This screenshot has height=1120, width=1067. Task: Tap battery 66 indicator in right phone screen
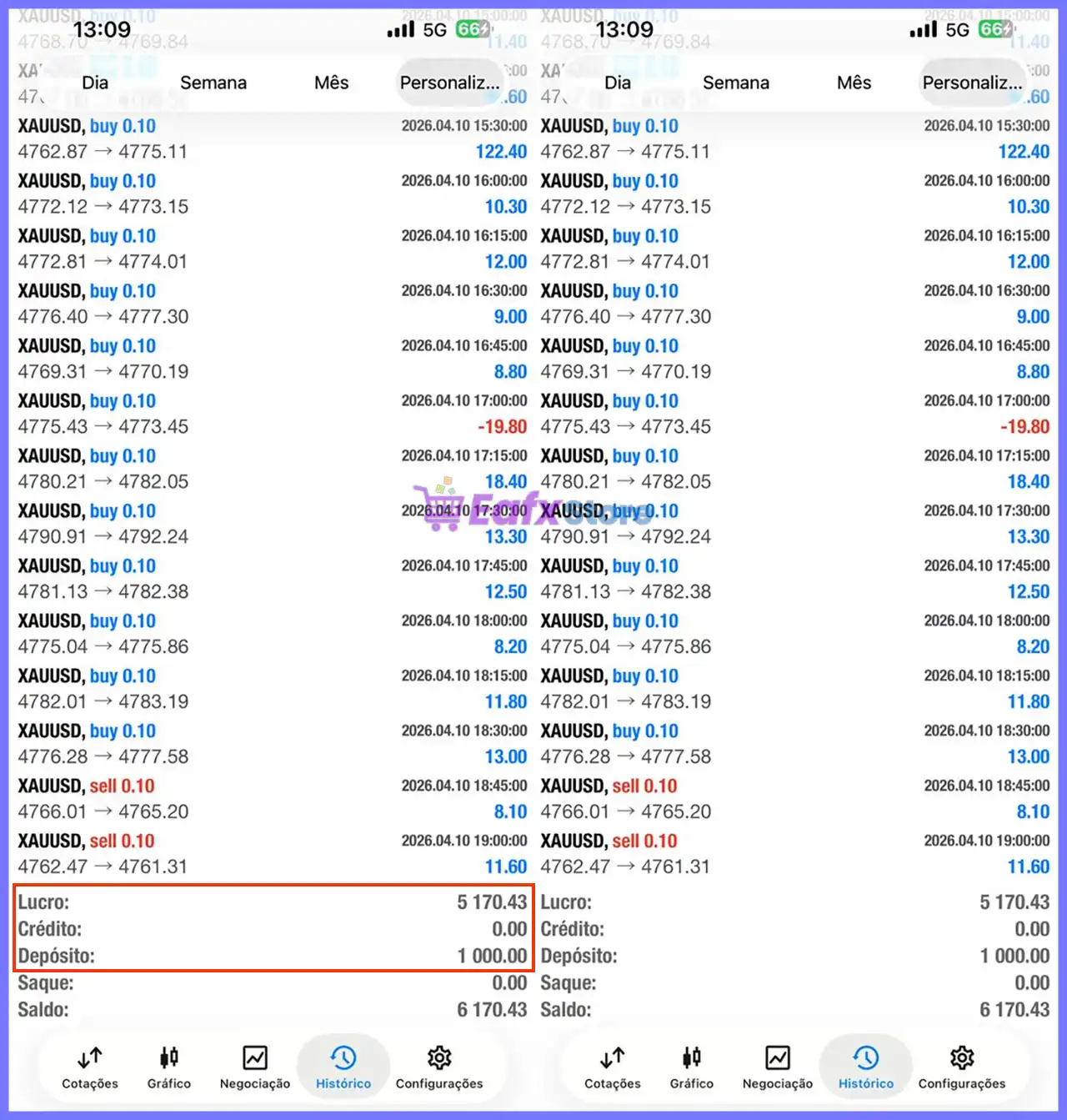(995, 29)
